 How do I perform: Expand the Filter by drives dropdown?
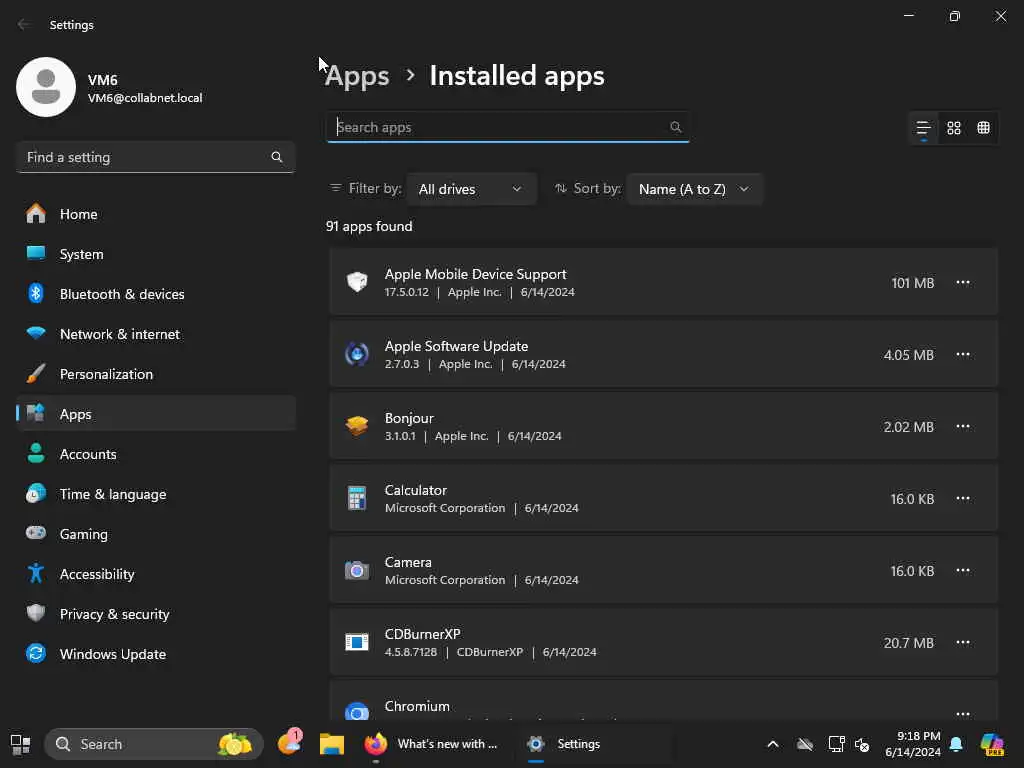(x=471, y=189)
